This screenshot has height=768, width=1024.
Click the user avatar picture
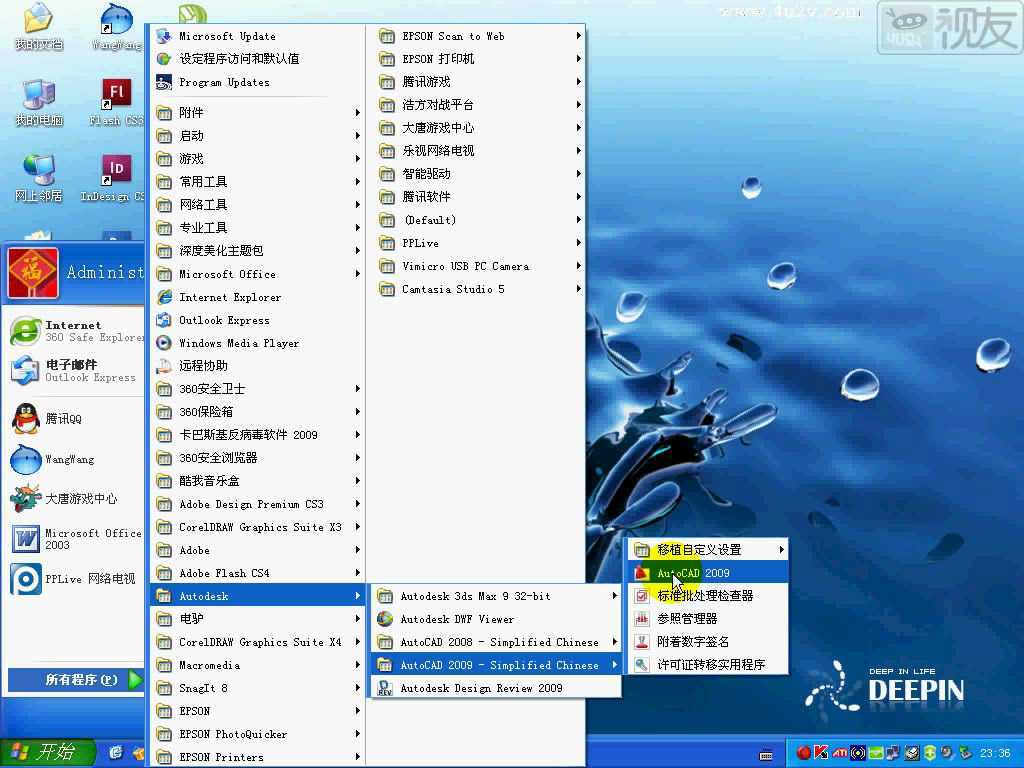pos(33,272)
